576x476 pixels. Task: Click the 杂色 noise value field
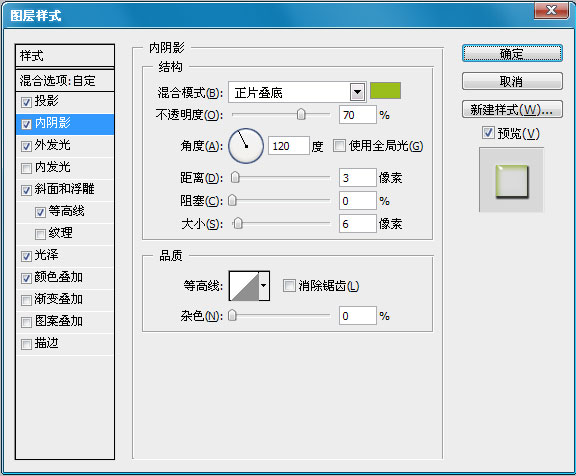coord(358,316)
